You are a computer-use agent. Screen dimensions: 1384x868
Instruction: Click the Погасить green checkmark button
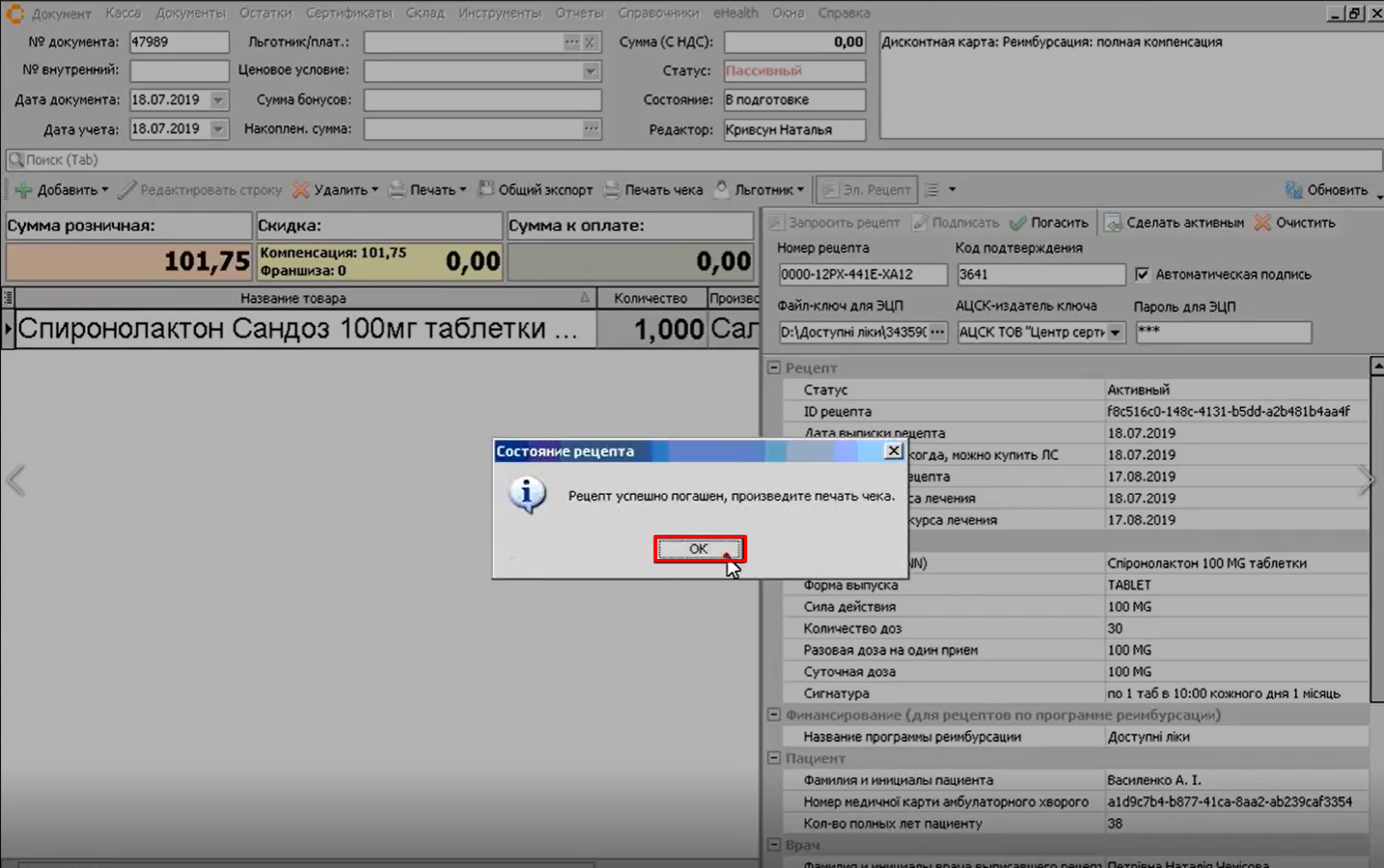coord(1018,223)
